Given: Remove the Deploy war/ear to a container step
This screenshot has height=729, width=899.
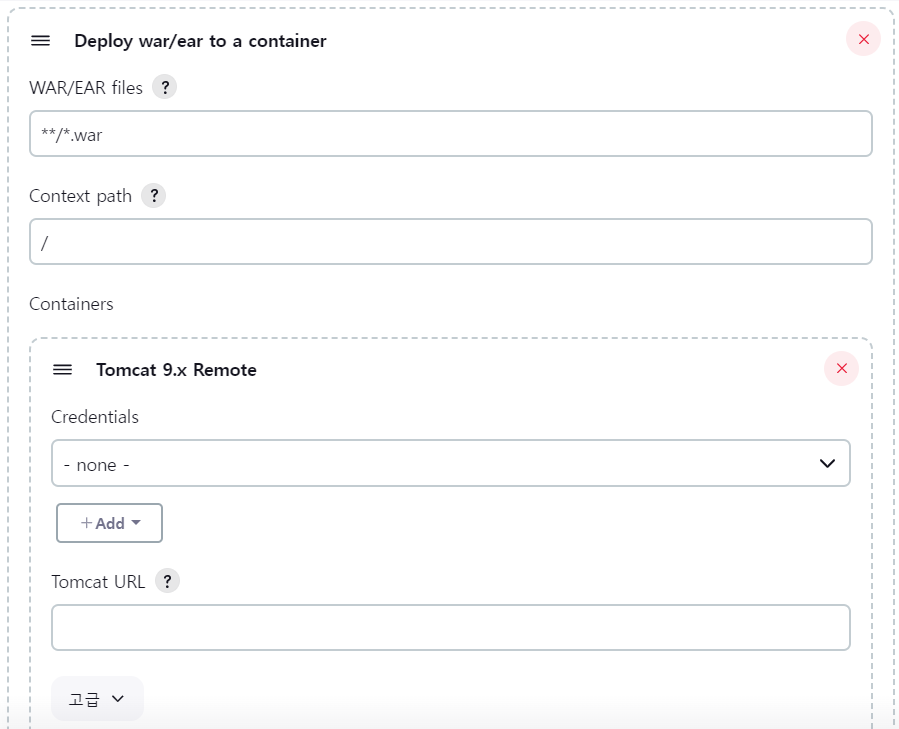Looking at the screenshot, I should coord(863,39).
